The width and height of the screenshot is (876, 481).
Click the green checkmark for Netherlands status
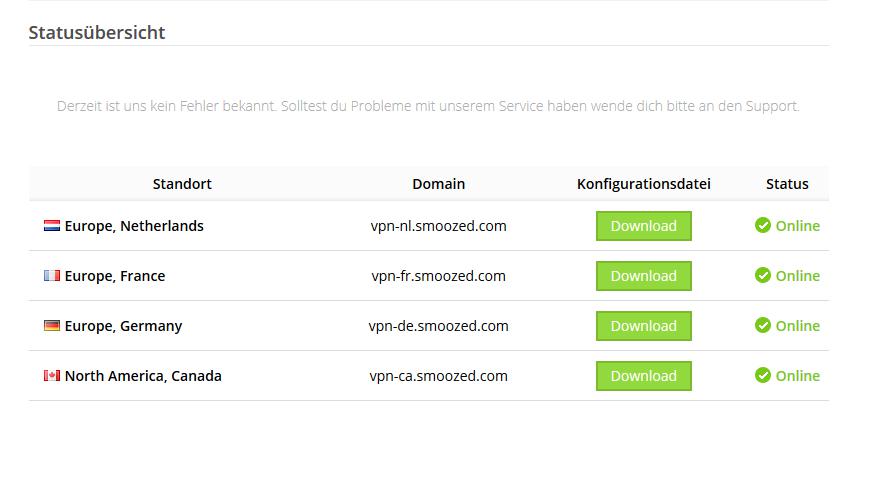pos(763,225)
